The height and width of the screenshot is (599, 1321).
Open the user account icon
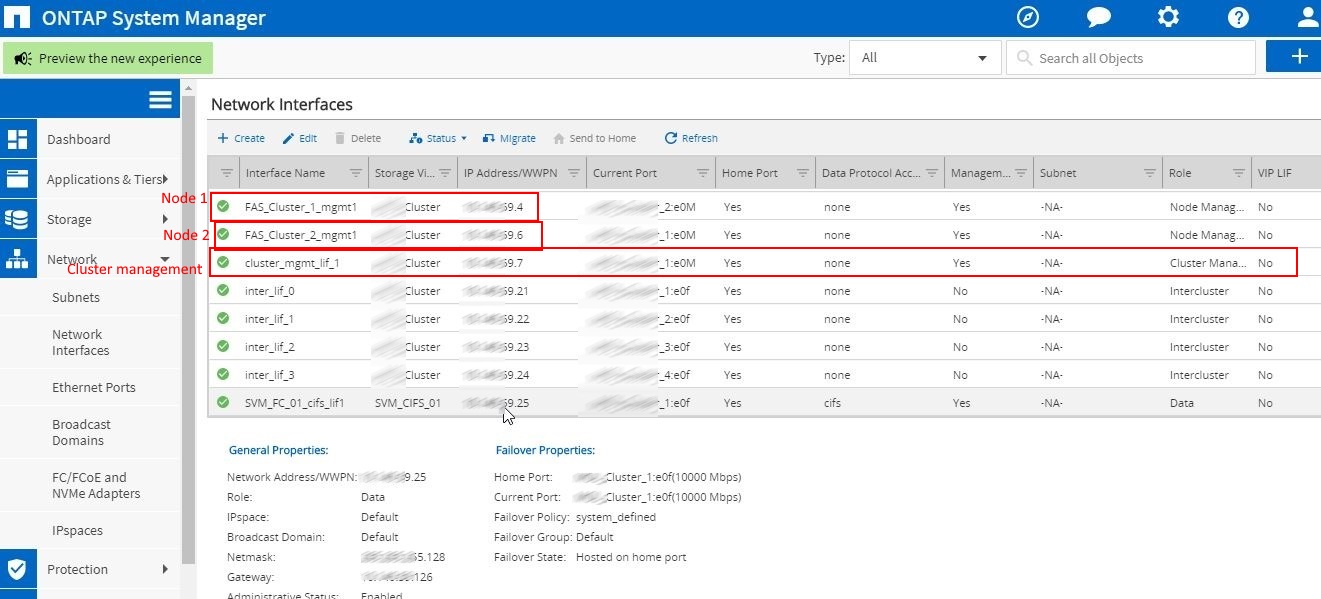coord(1306,18)
